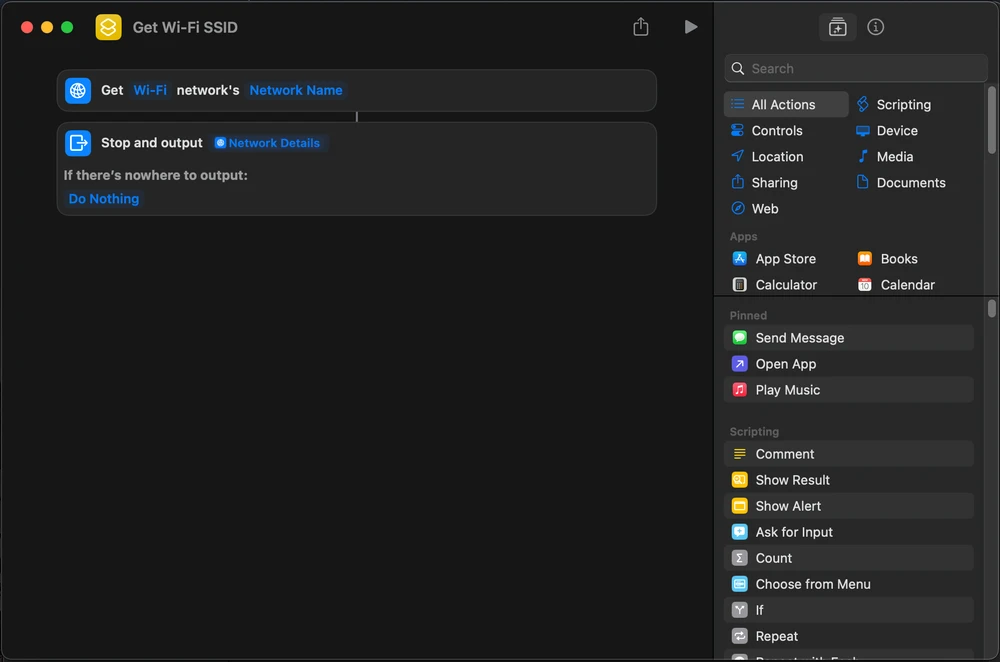Screen dimensions: 1000x662
Task: Click the actions list scrollbar
Action: coord(992,309)
